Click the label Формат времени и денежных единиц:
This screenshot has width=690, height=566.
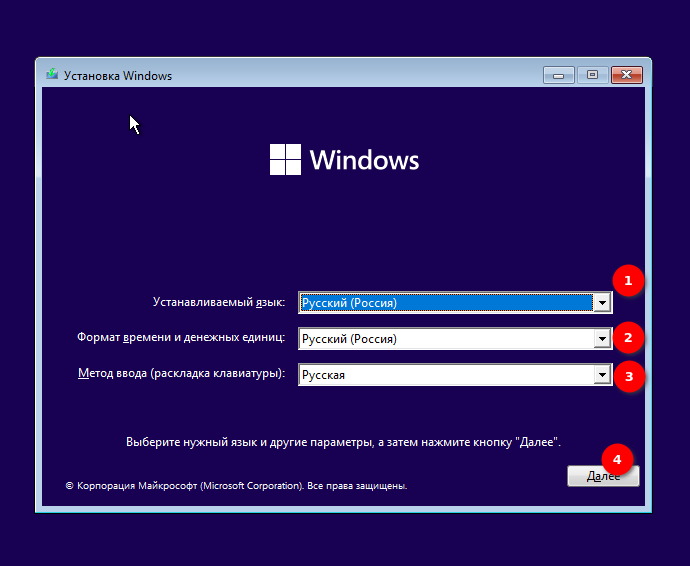181,337
